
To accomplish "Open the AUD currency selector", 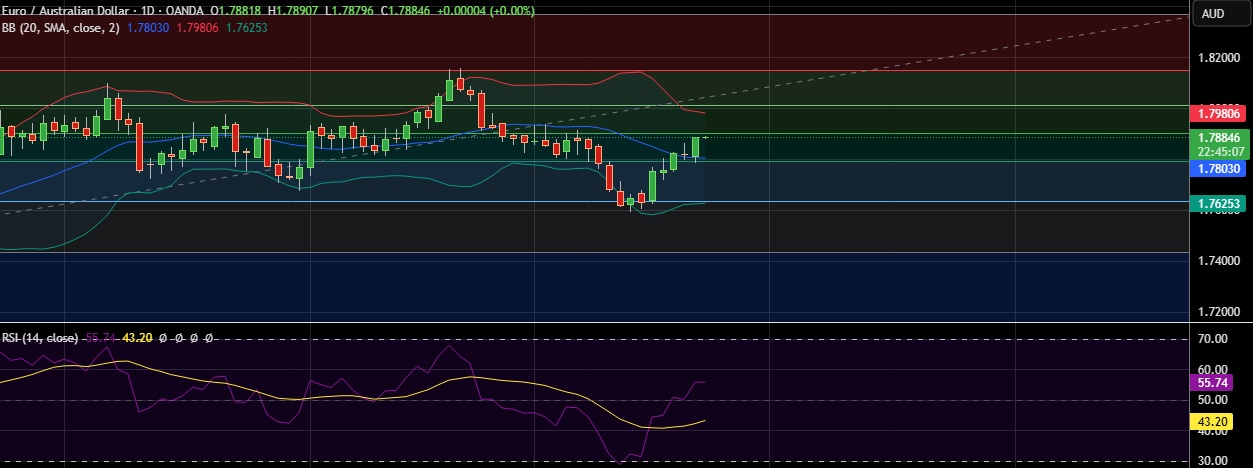I will tap(1212, 14).
